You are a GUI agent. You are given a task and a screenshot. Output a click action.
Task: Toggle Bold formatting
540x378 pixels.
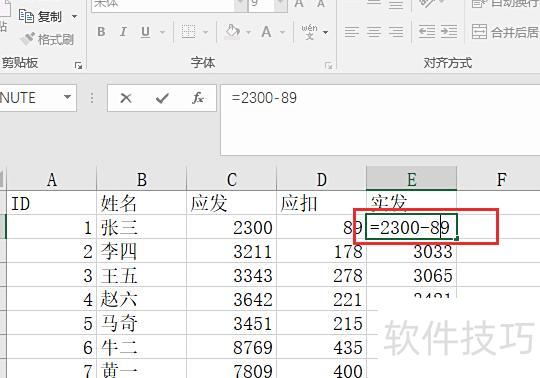101,32
